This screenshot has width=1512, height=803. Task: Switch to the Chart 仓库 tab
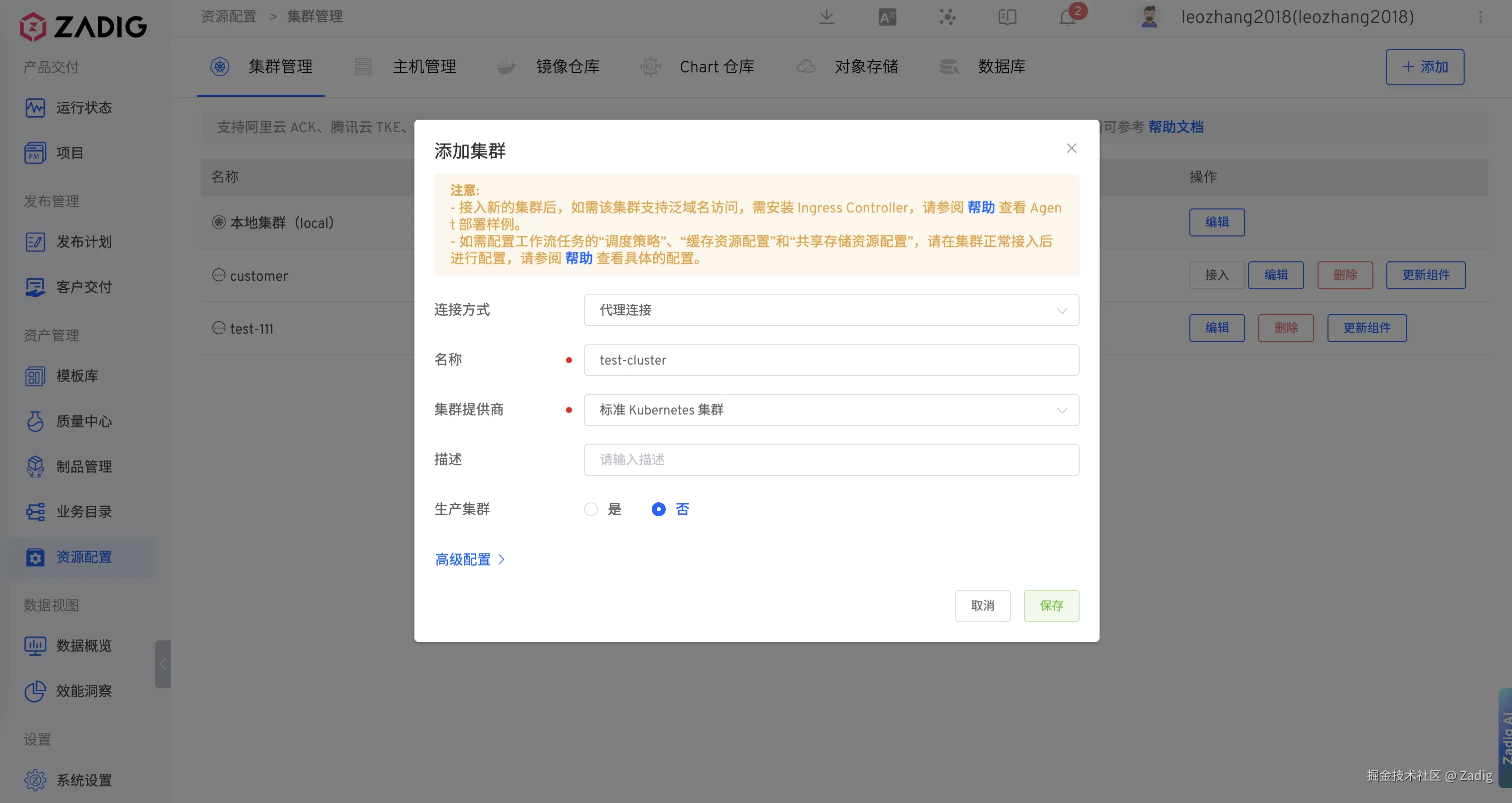pyautogui.click(x=716, y=67)
